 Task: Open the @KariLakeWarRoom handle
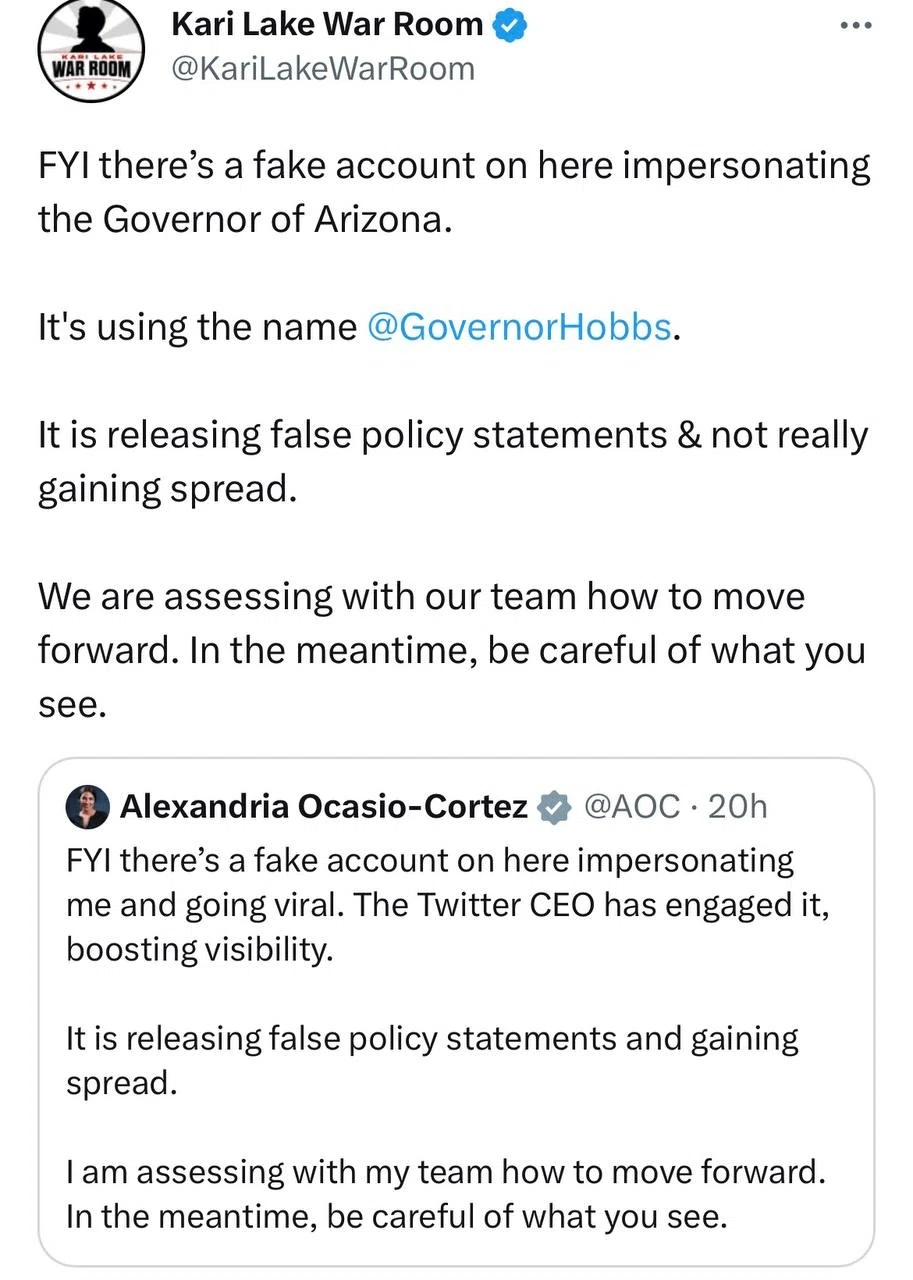[323, 69]
